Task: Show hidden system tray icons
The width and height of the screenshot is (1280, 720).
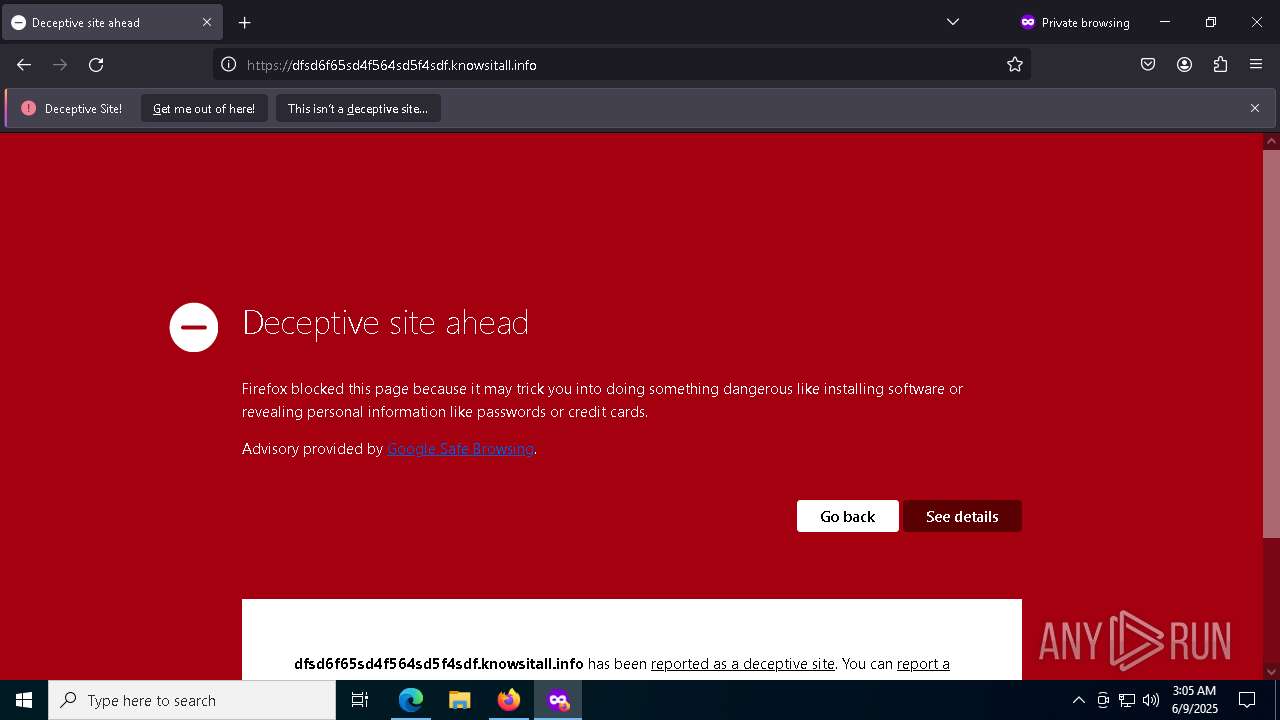Action: coord(1078,700)
